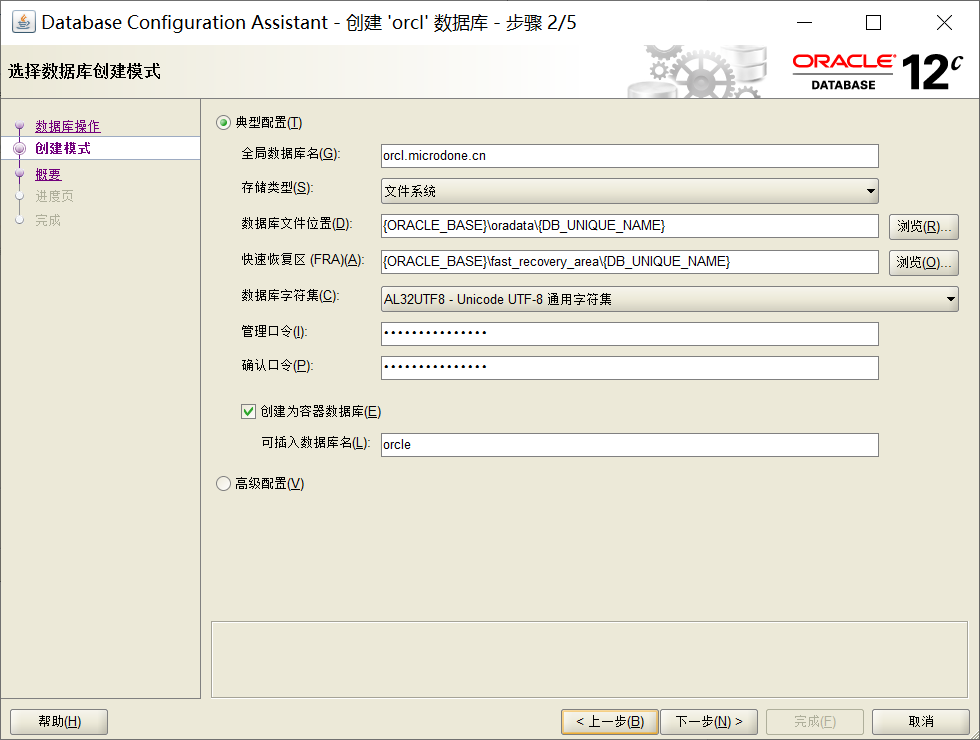This screenshot has width=980, height=740.
Task: Click the 管理口令(I) label
Action: (x=274, y=331)
